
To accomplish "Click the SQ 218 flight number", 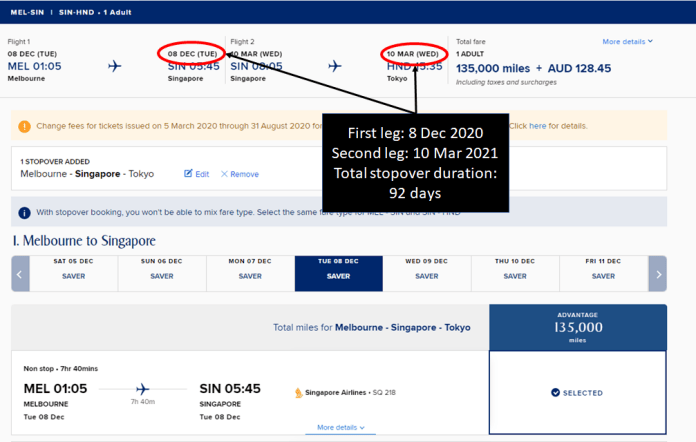I will (x=384, y=392).
